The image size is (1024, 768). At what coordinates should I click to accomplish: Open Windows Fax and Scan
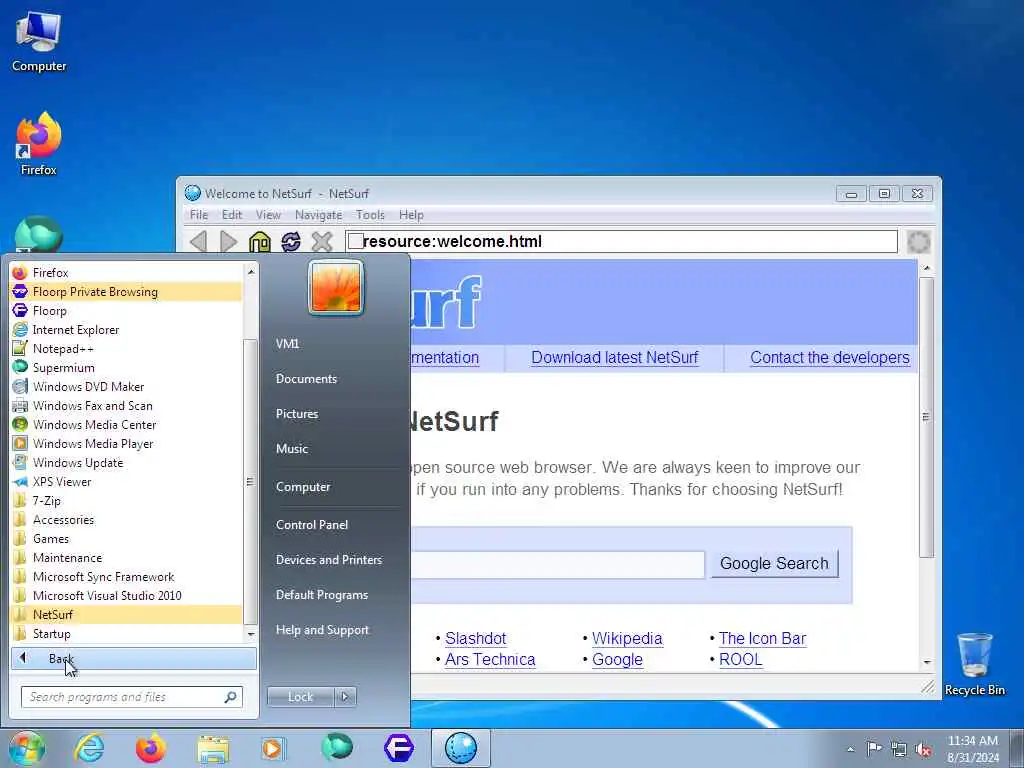126,405
